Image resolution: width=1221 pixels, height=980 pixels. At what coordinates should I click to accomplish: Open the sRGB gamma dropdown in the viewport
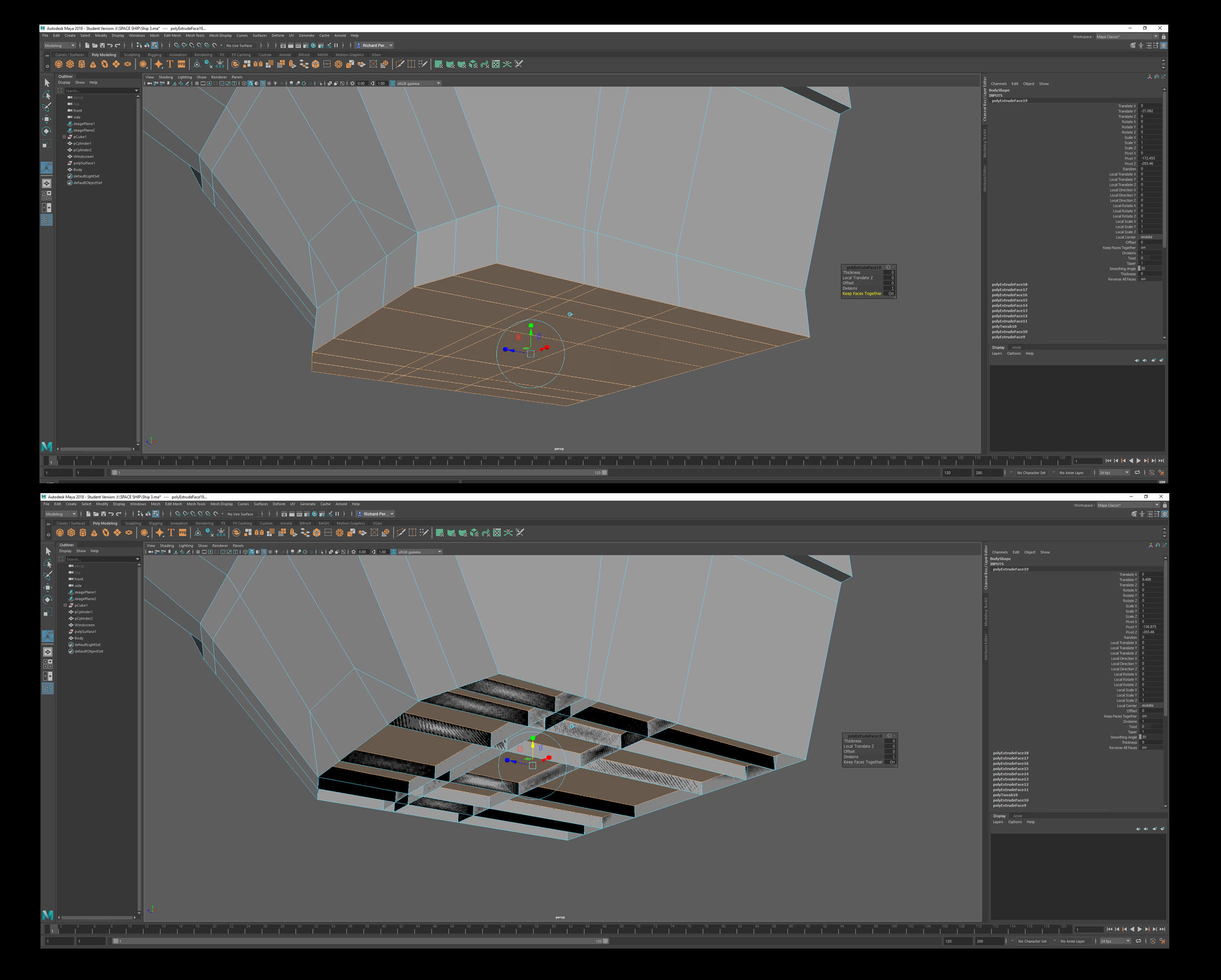(438, 83)
